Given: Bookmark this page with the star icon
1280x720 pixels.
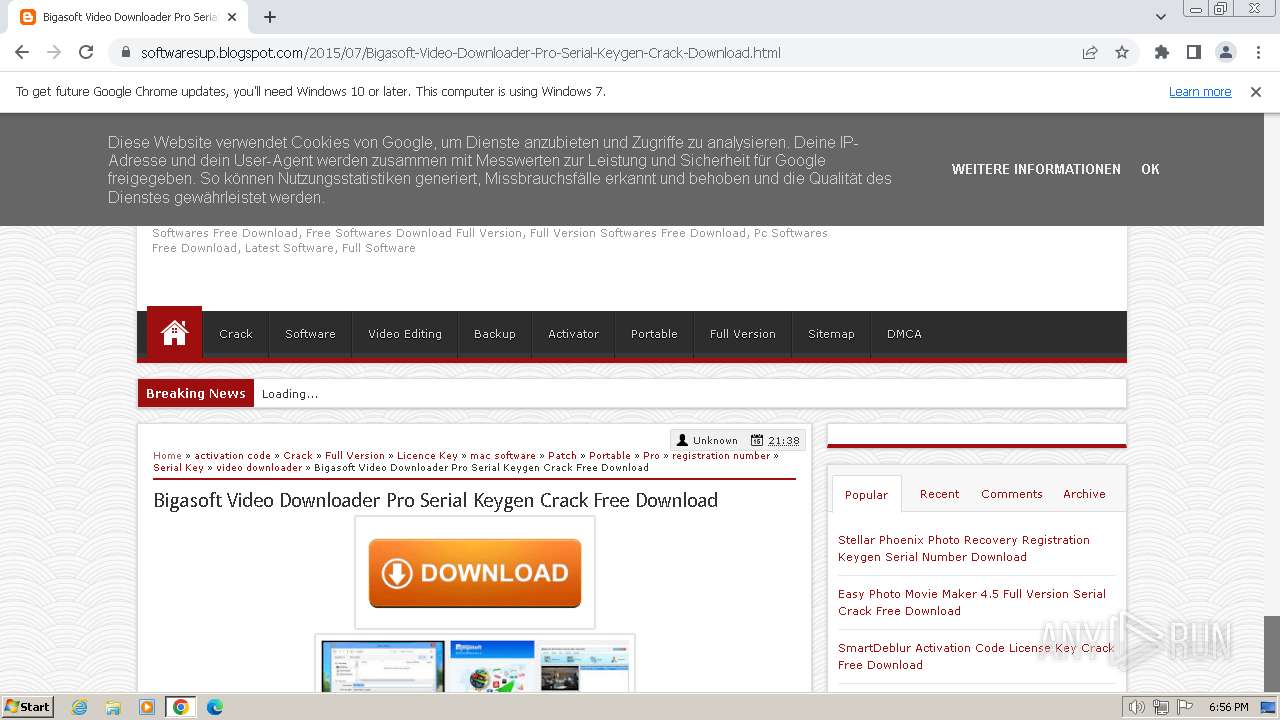Looking at the screenshot, I should click(1122, 53).
